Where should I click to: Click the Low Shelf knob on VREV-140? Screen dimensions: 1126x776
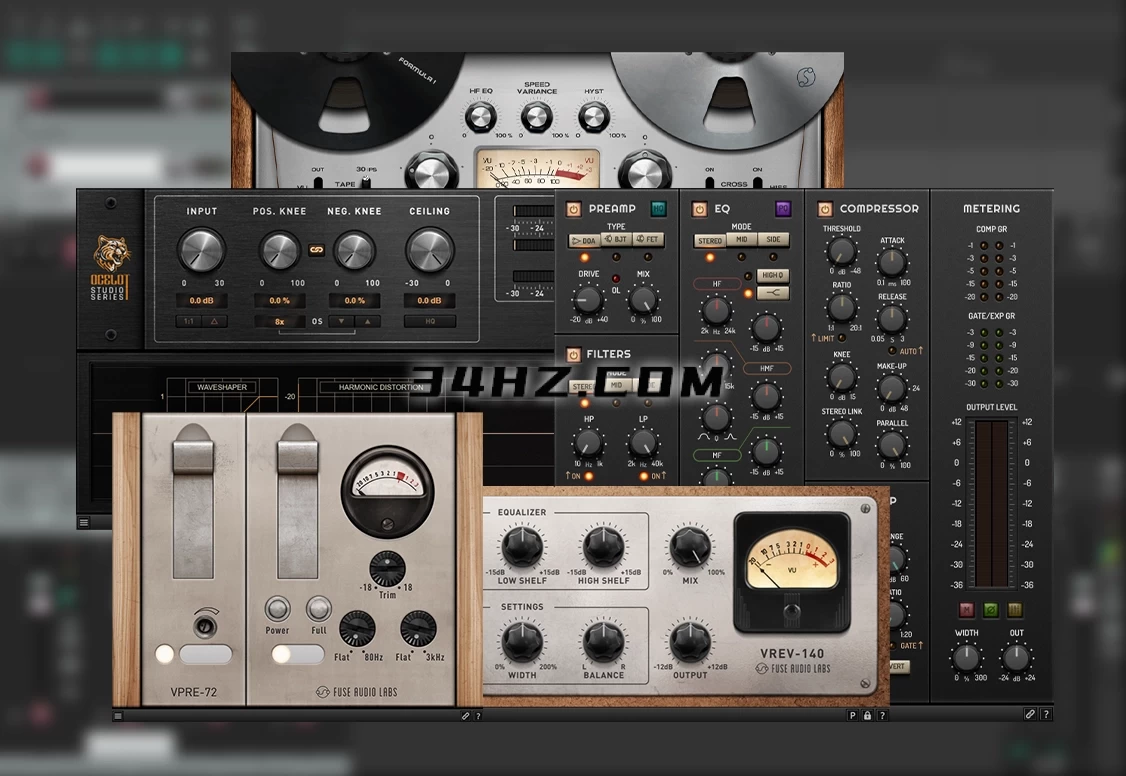(x=522, y=546)
